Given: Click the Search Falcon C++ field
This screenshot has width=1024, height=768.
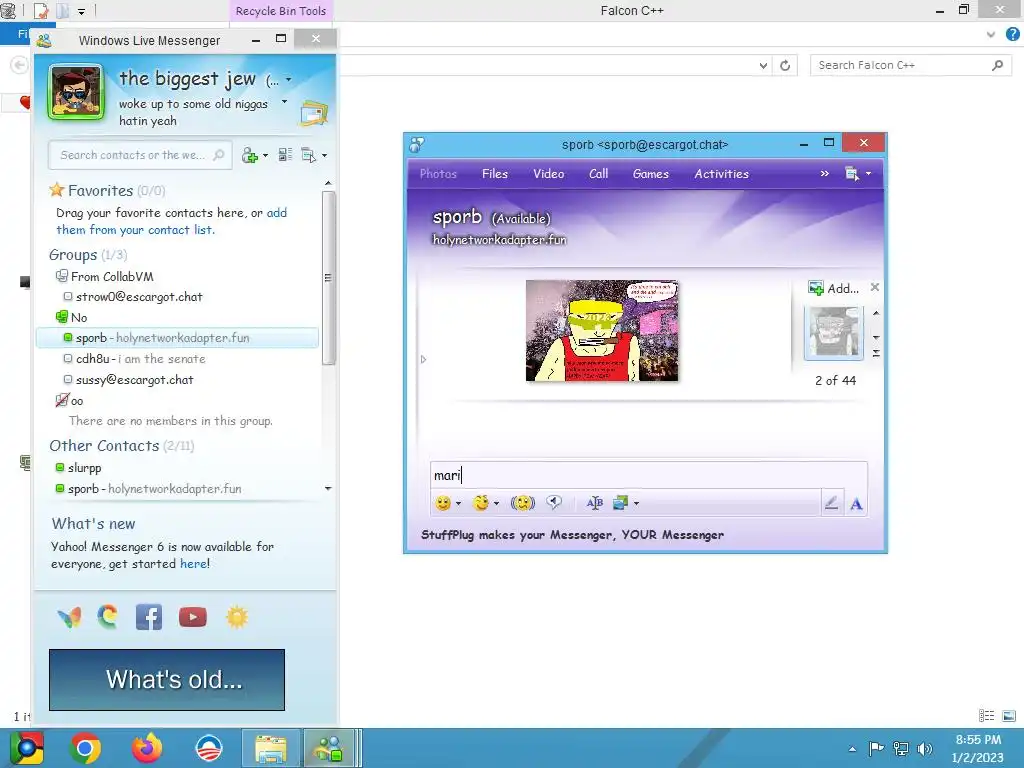Looking at the screenshot, I should (x=910, y=65).
